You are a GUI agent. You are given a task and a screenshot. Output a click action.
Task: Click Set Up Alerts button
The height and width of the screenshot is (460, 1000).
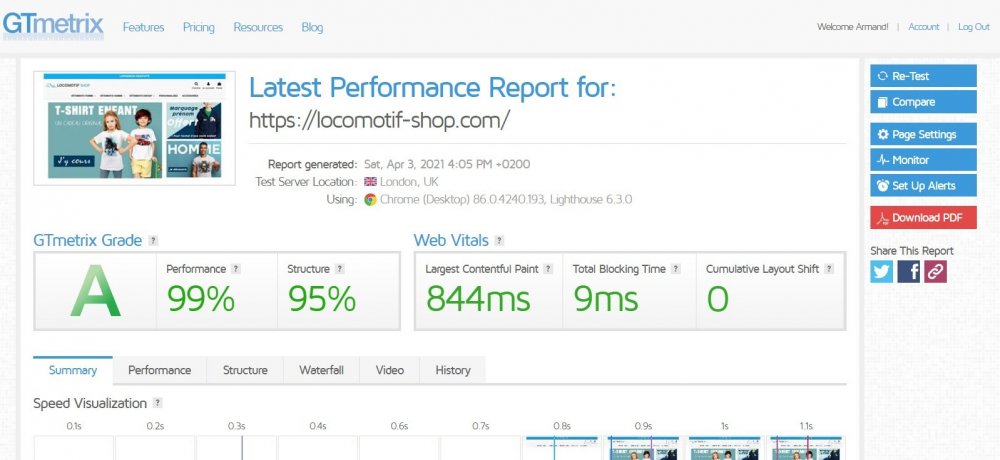pos(922,185)
